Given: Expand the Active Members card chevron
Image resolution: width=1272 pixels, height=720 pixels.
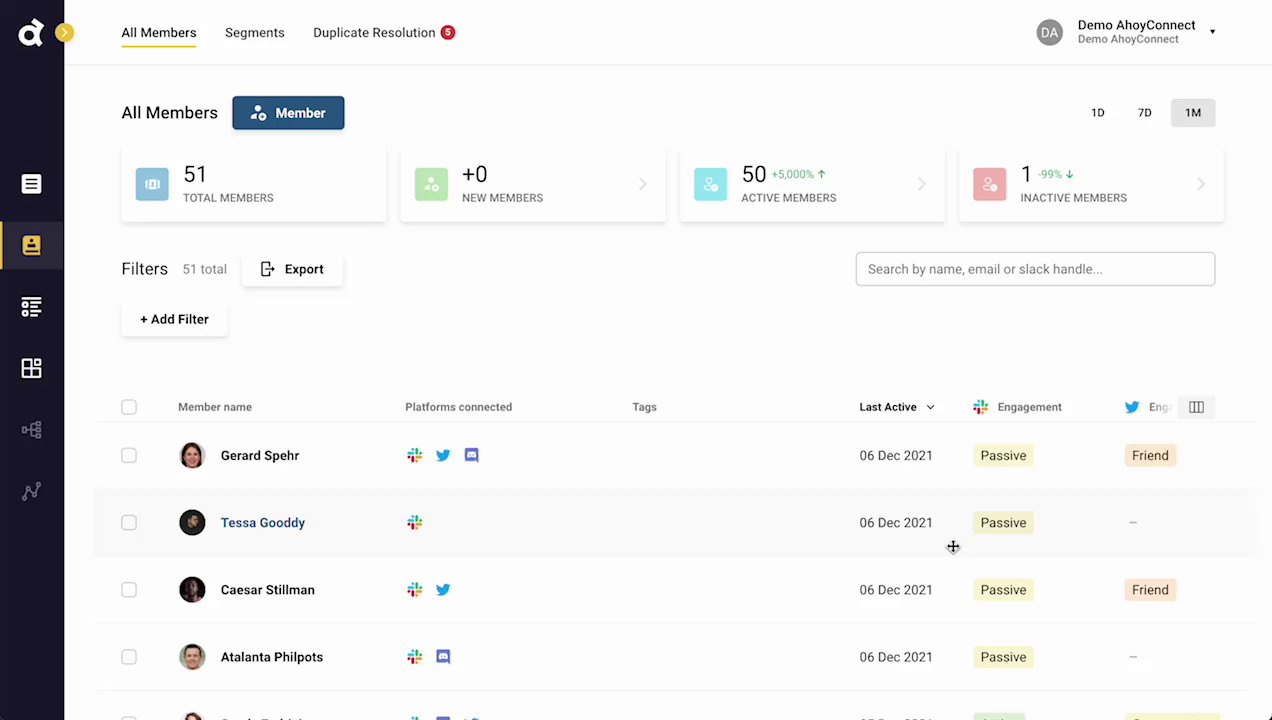Looking at the screenshot, I should pos(922,184).
